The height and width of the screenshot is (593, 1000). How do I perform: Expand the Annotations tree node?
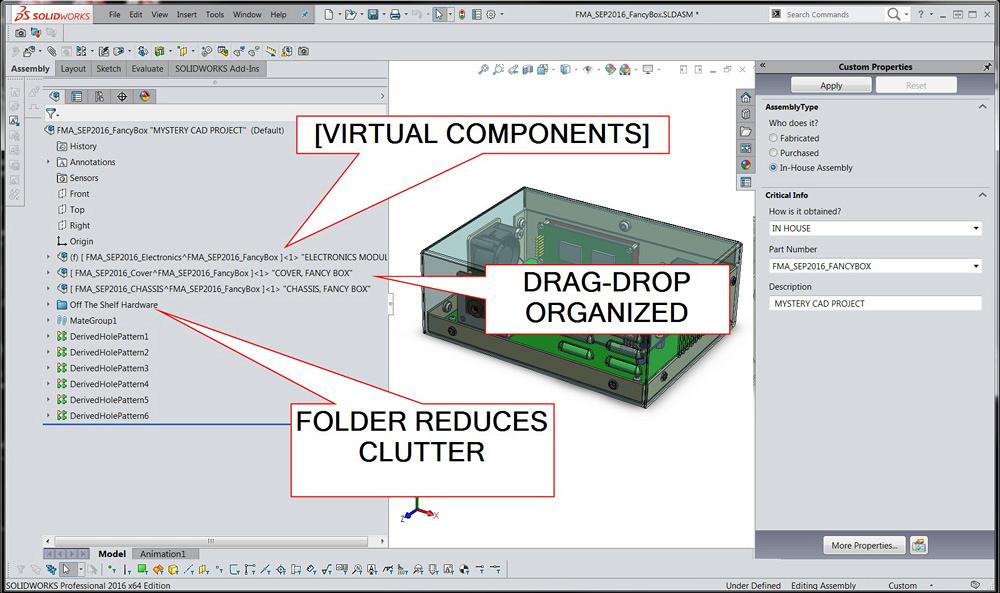[48, 162]
